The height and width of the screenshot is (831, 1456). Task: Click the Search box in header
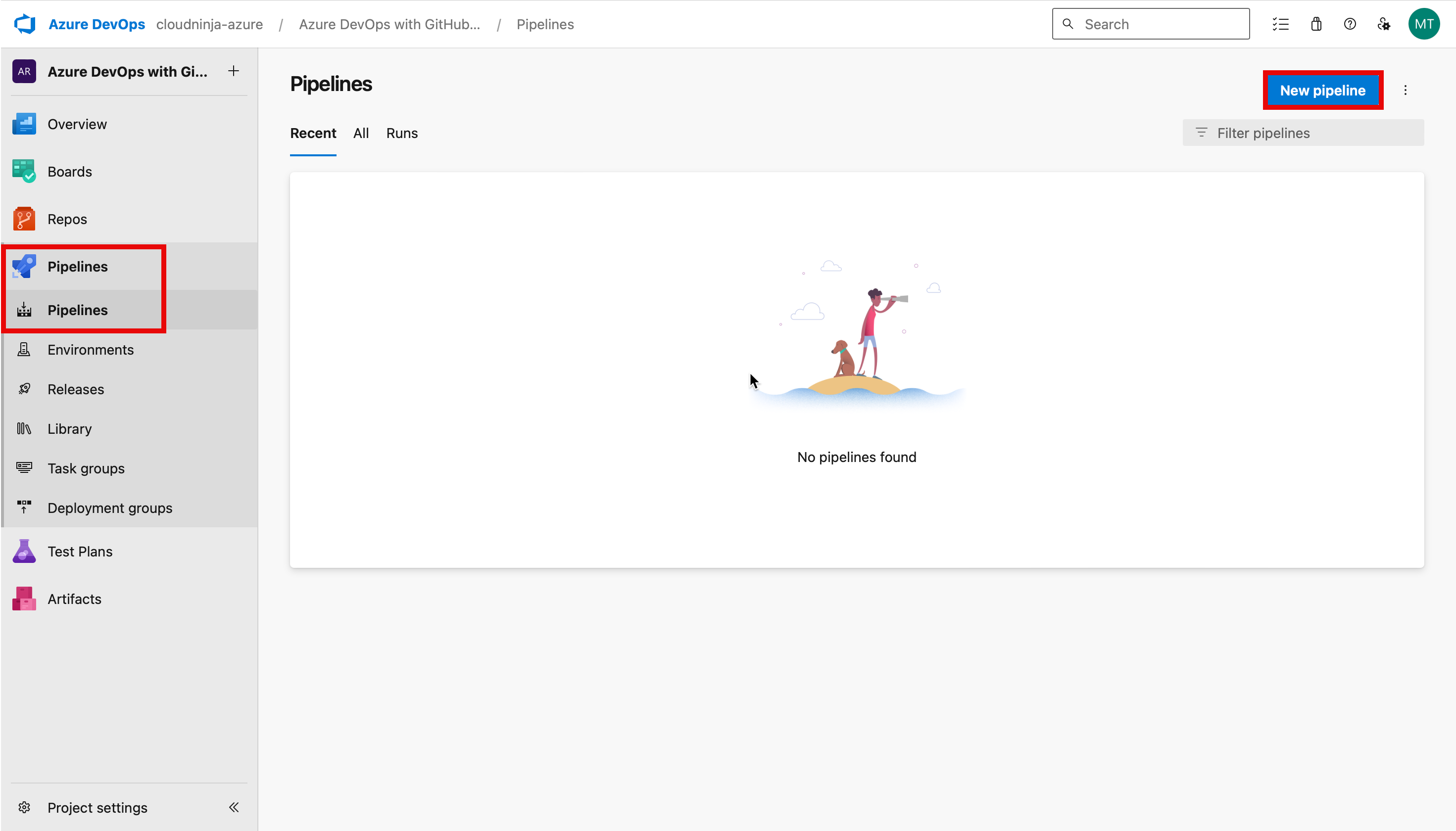tap(1151, 24)
